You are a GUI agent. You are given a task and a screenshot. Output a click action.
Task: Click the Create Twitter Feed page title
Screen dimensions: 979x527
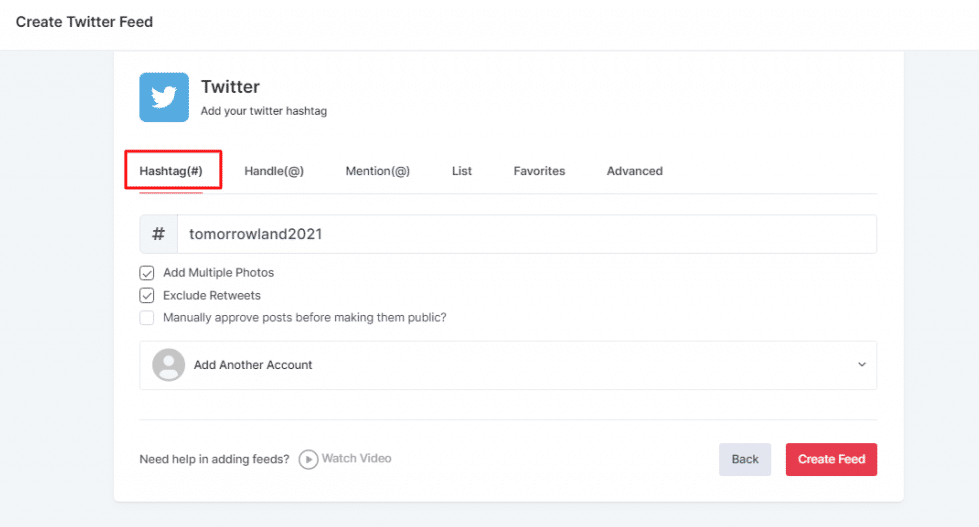84,22
